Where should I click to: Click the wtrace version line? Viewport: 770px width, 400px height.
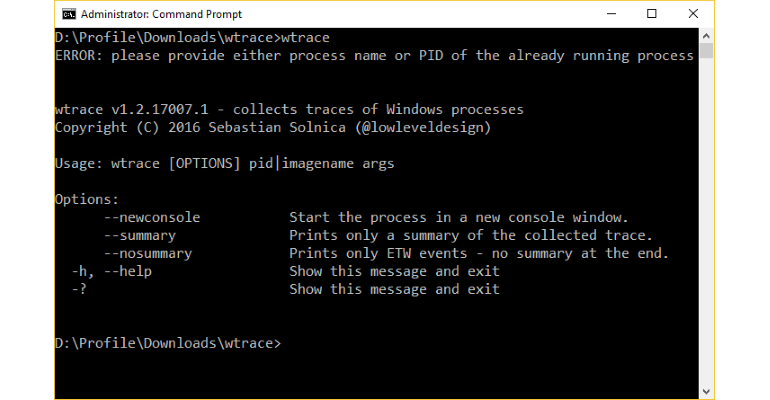(289, 109)
